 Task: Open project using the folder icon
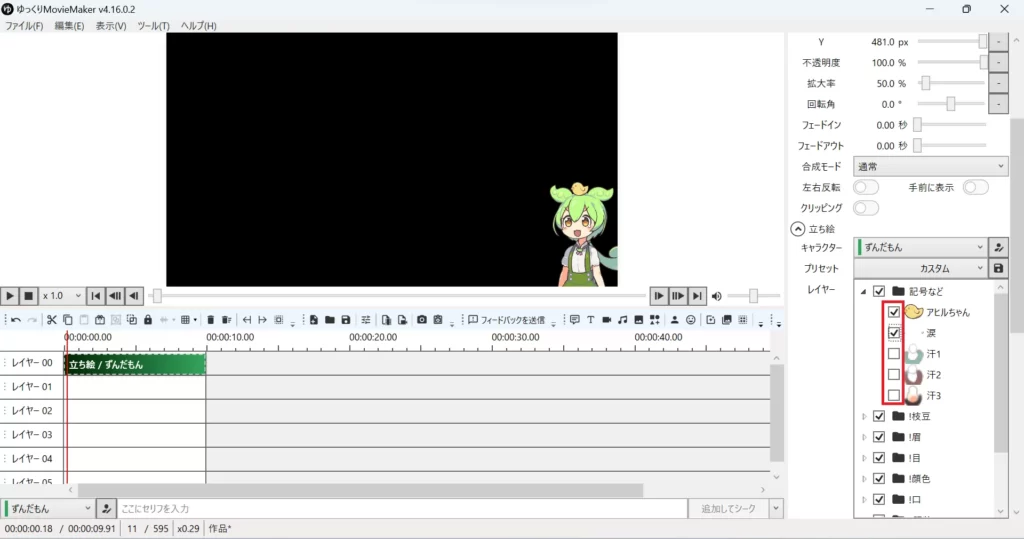[330, 320]
